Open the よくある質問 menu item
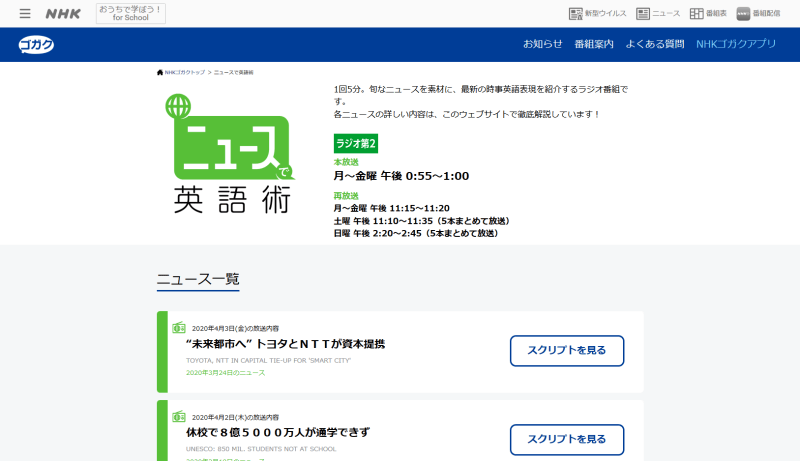This screenshot has height=461, width=800. click(x=655, y=44)
